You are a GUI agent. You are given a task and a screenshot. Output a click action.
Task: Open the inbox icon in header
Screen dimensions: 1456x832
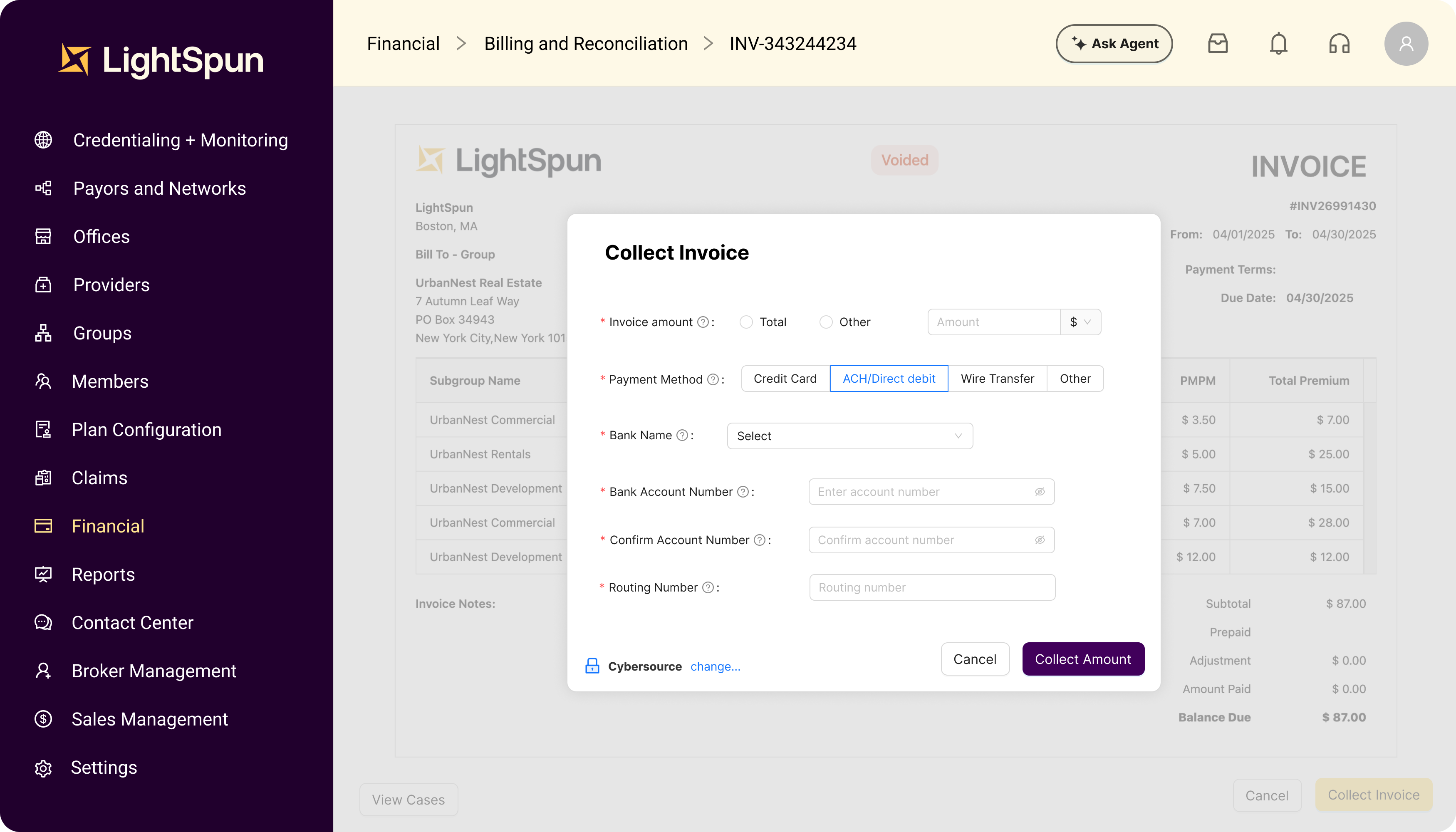[1218, 43]
